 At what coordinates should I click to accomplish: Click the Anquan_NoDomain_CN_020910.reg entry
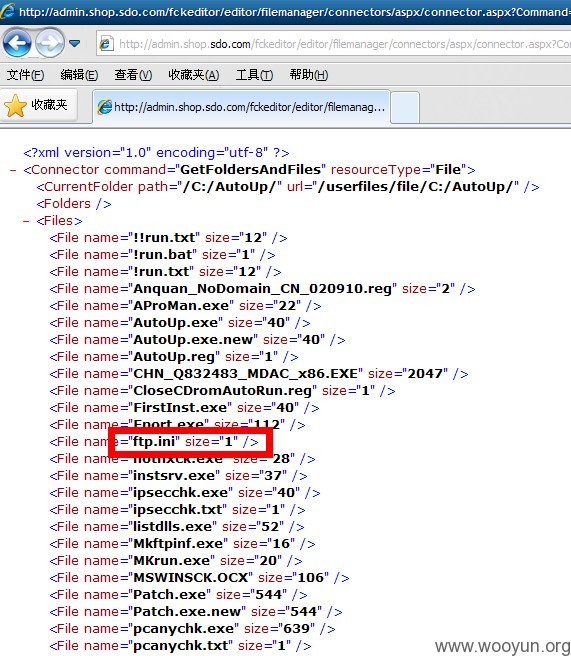pos(262,289)
